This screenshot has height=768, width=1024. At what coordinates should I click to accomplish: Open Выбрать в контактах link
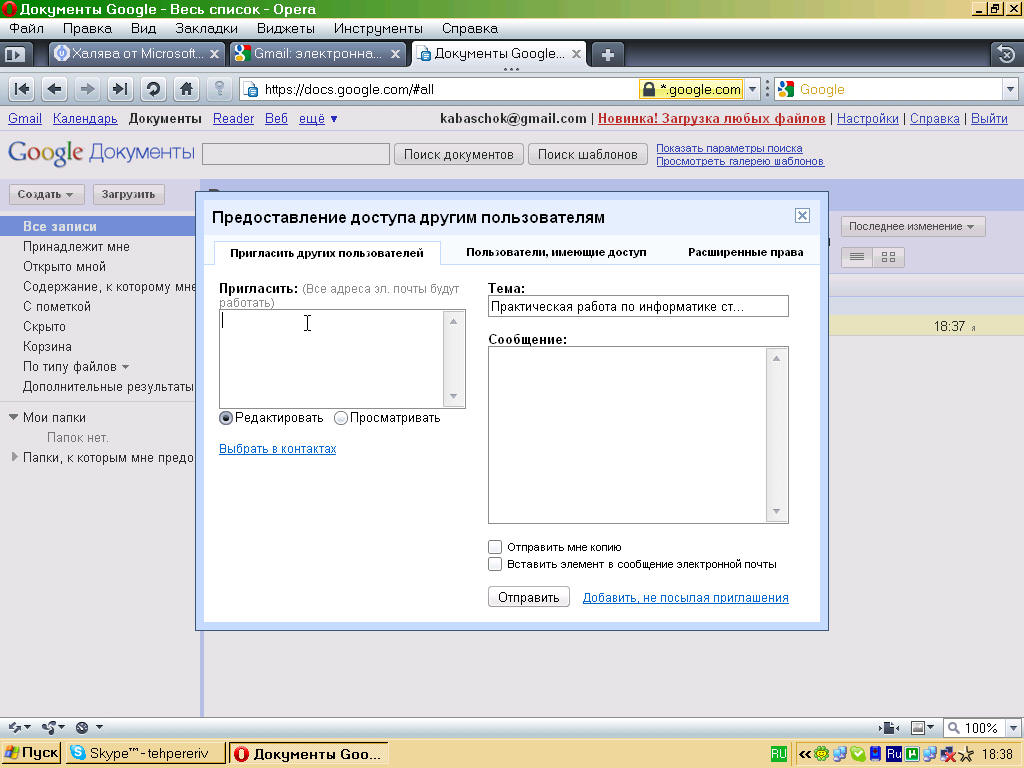coord(278,449)
